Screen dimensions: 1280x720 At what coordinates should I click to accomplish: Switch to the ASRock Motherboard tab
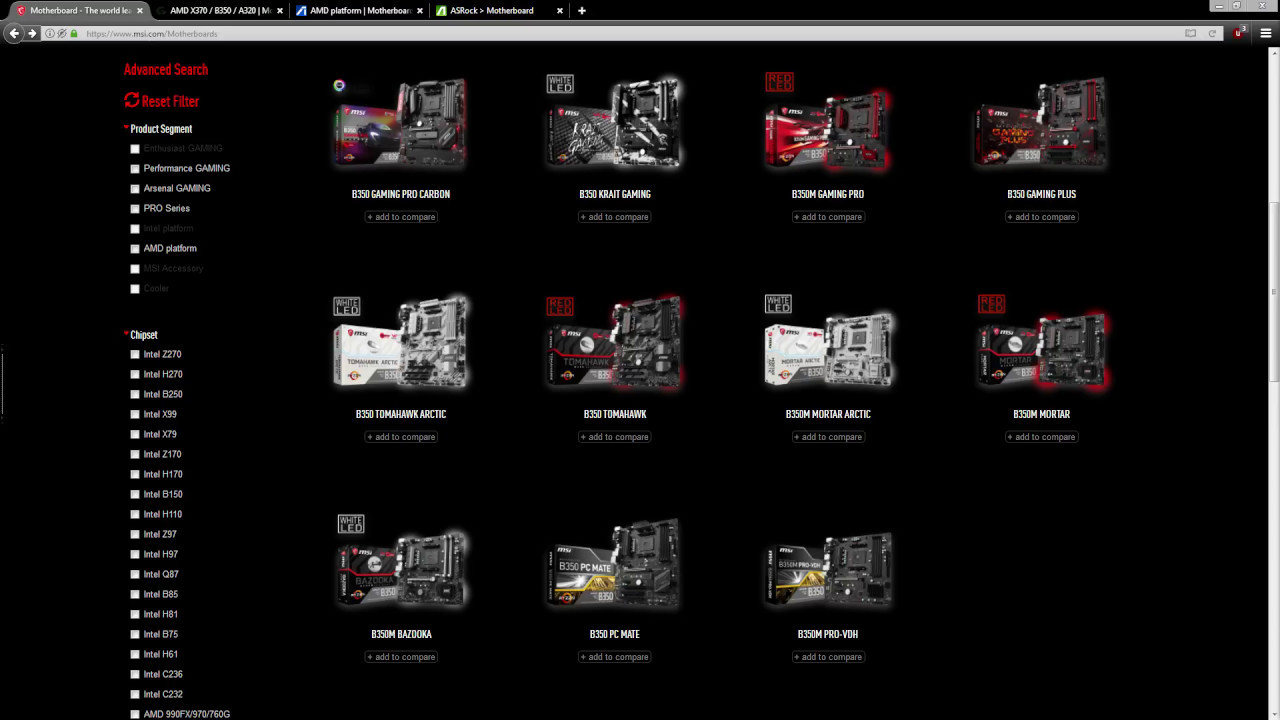click(x=499, y=10)
